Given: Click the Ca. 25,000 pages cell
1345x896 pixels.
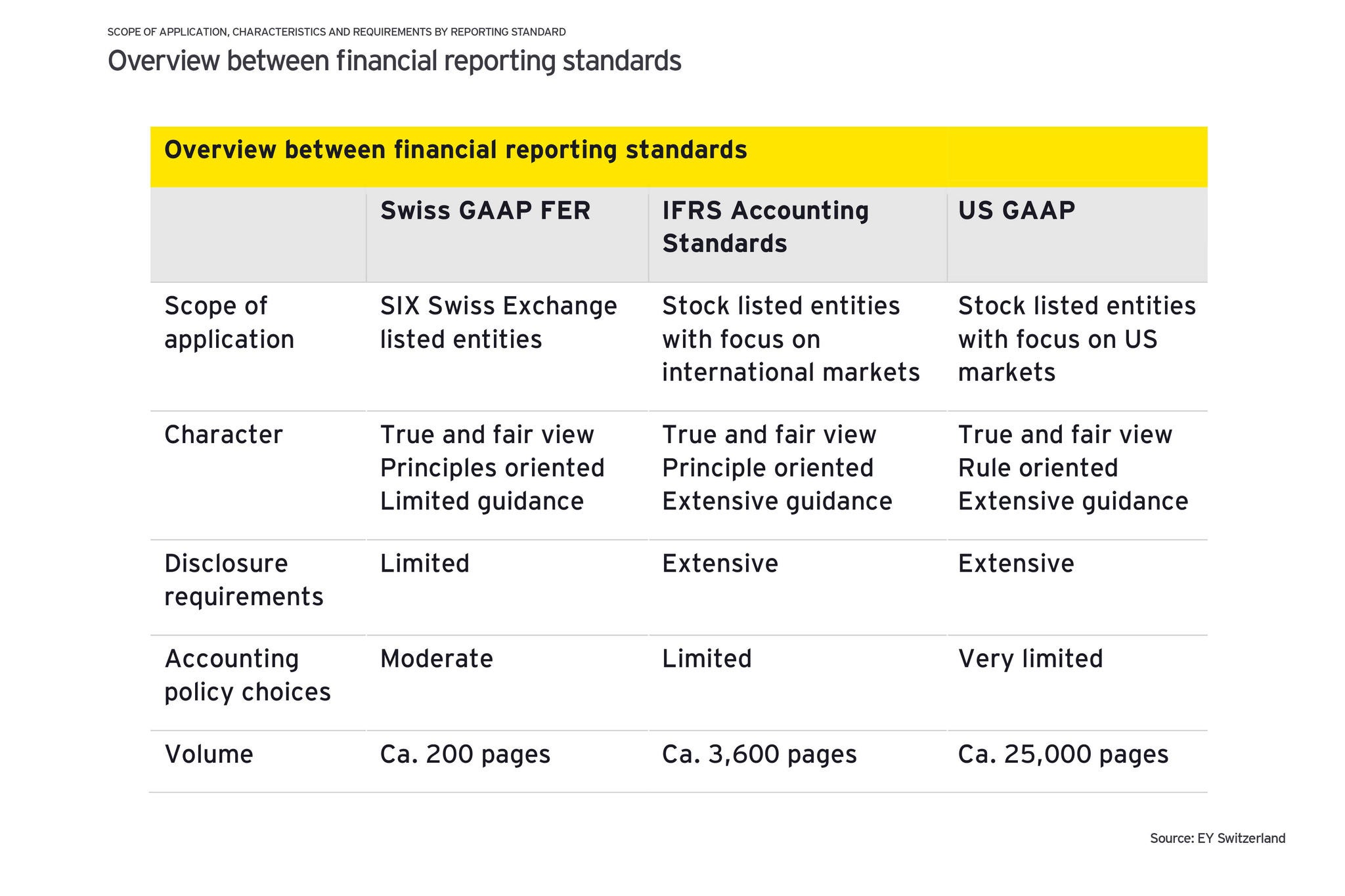Looking at the screenshot, I should click(1063, 754).
